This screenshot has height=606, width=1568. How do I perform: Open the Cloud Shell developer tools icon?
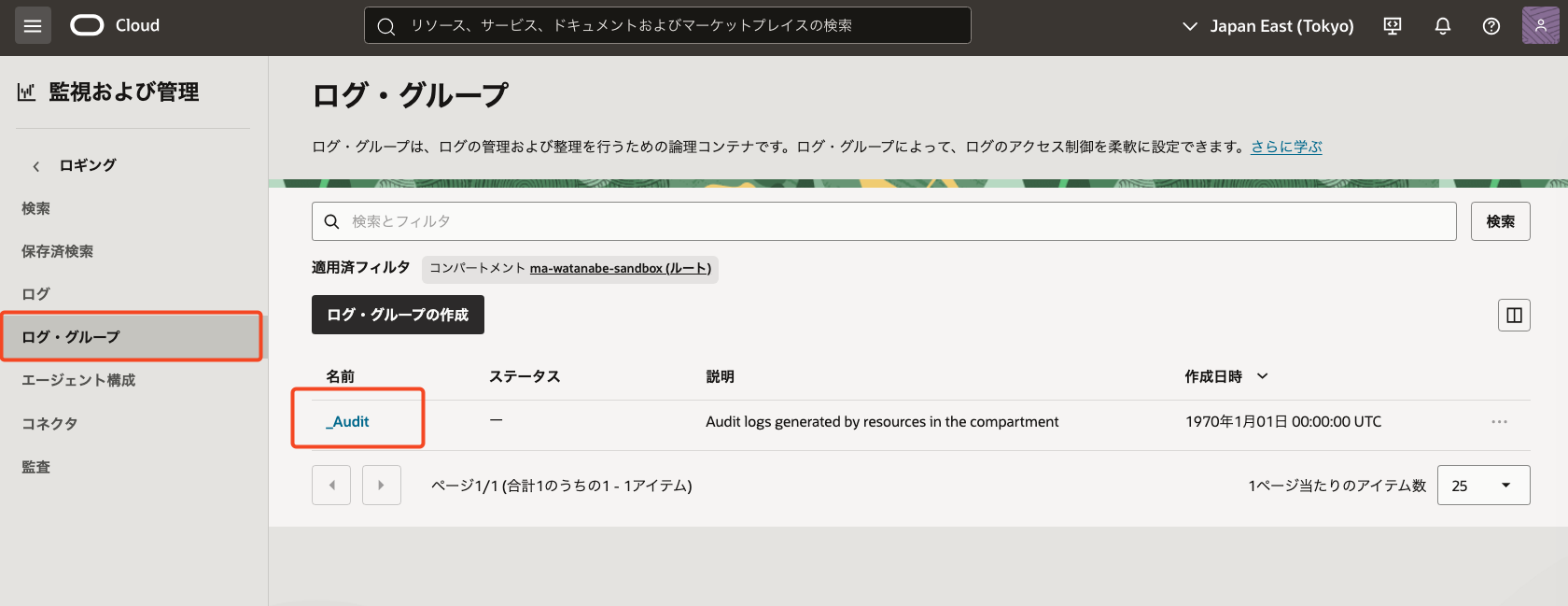coord(1393,26)
